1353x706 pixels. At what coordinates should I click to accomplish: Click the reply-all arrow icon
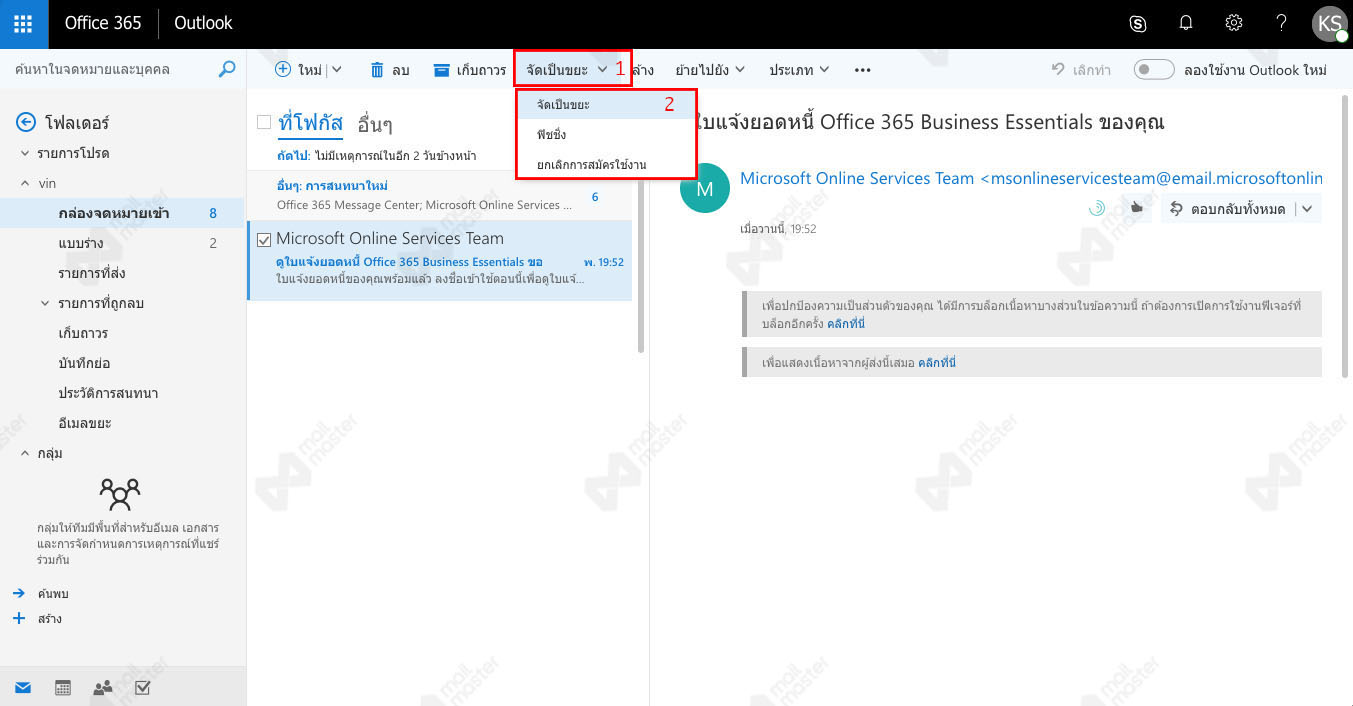[x=1177, y=209]
